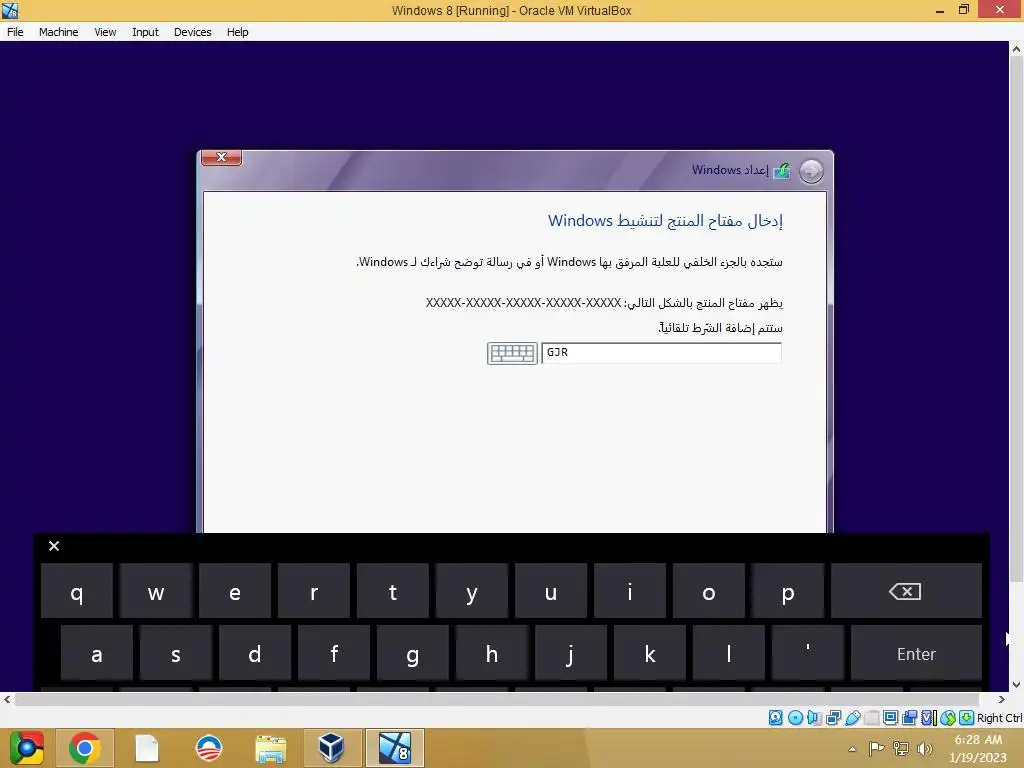Open File Explorer from taskbar
This screenshot has height=768, width=1024.
(x=270, y=749)
